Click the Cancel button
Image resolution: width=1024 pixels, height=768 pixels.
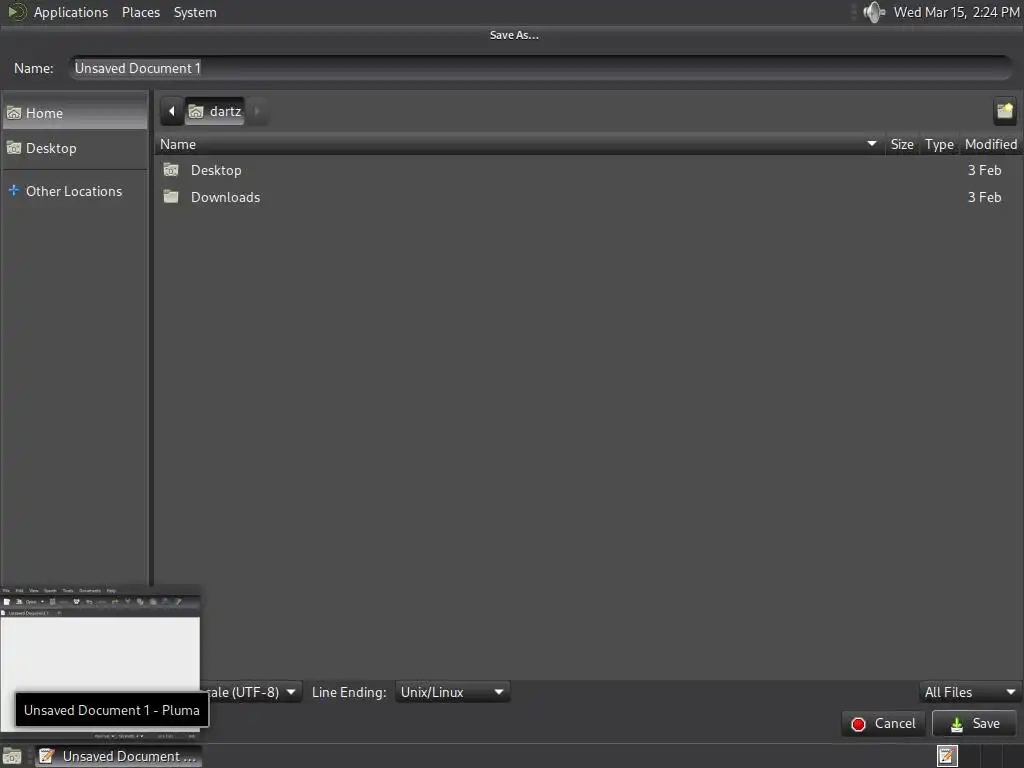pyautogui.click(x=883, y=724)
